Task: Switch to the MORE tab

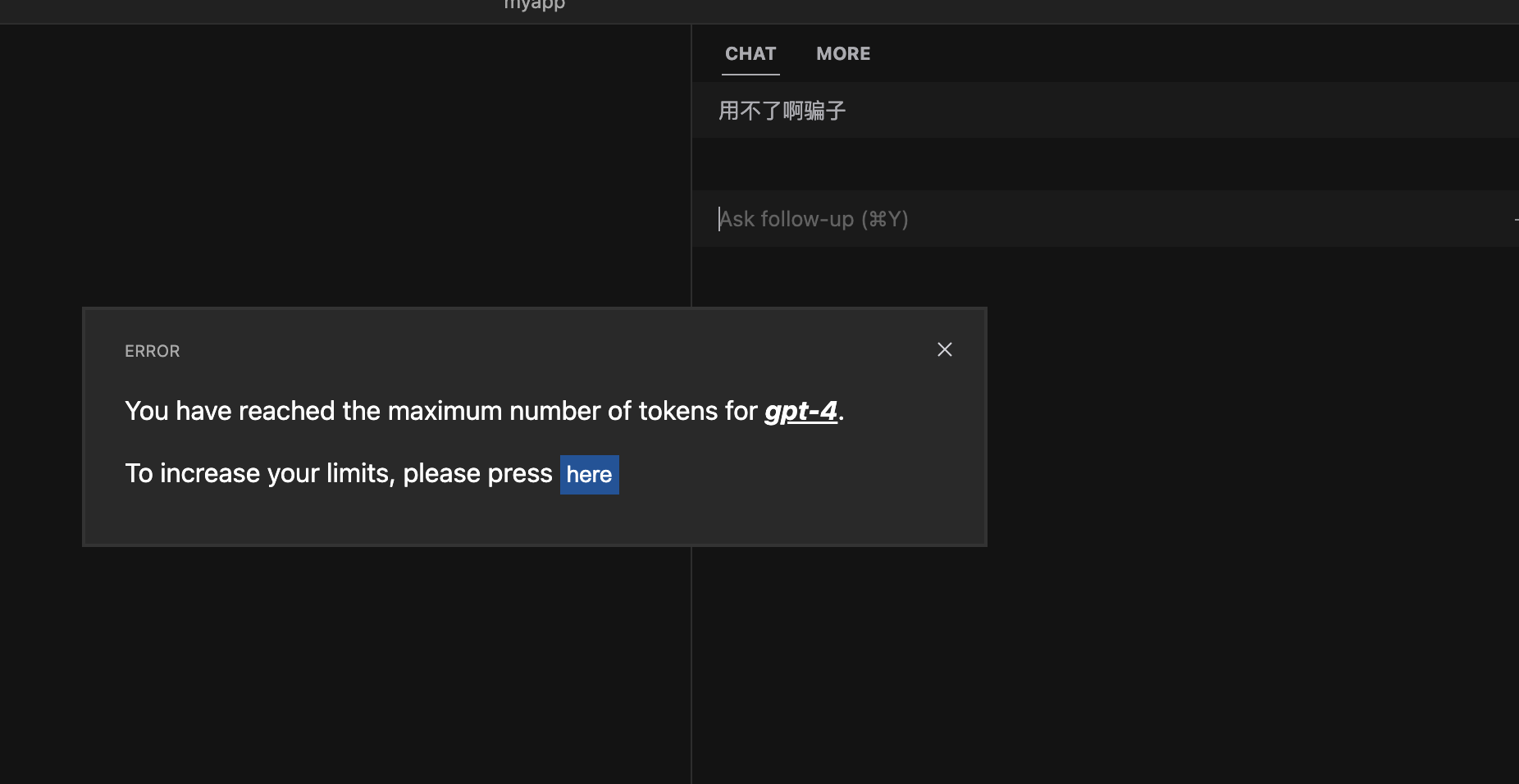Action: 843,54
